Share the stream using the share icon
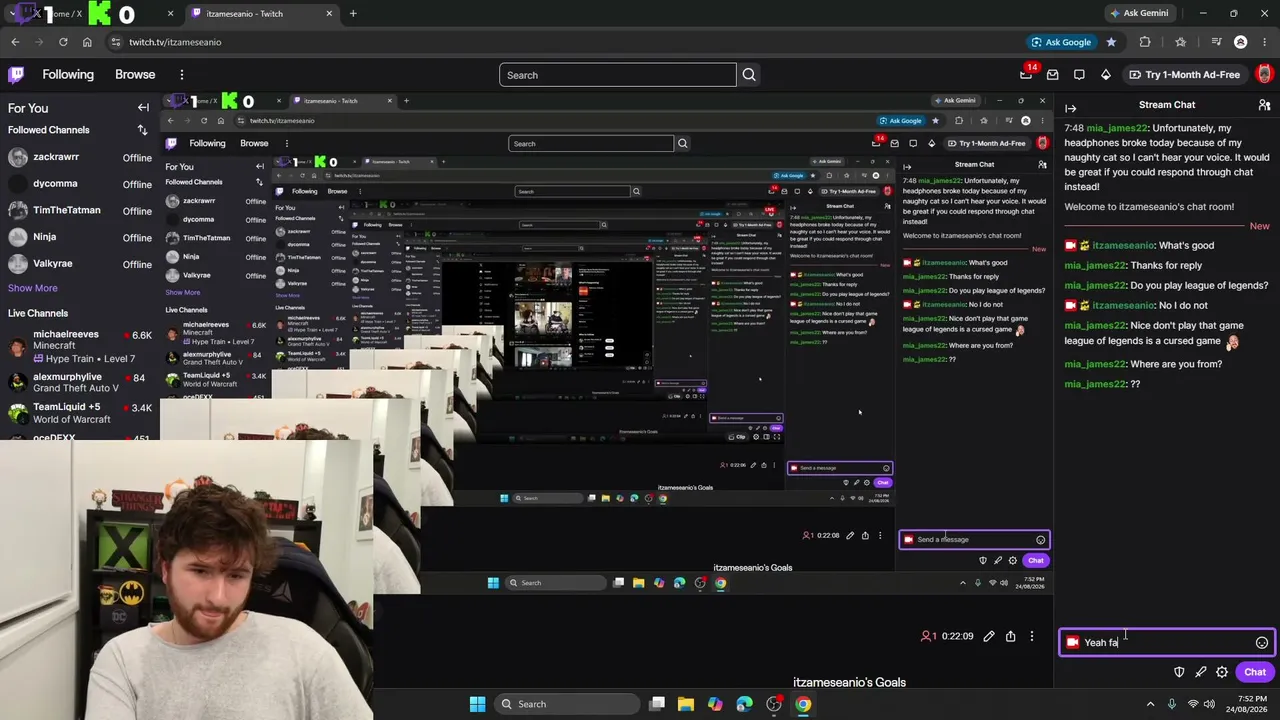Image resolution: width=1280 pixels, height=720 pixels. 1010,636
